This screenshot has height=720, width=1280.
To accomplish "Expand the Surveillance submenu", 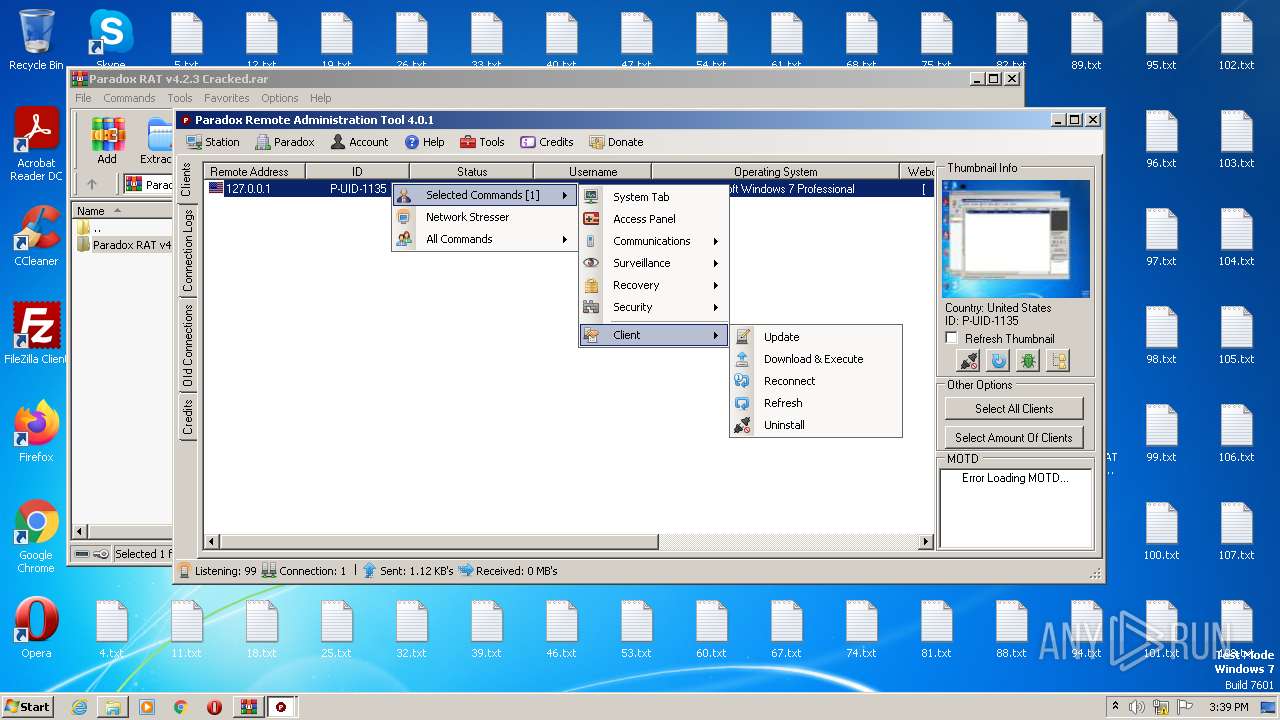I will pos(653,263).
